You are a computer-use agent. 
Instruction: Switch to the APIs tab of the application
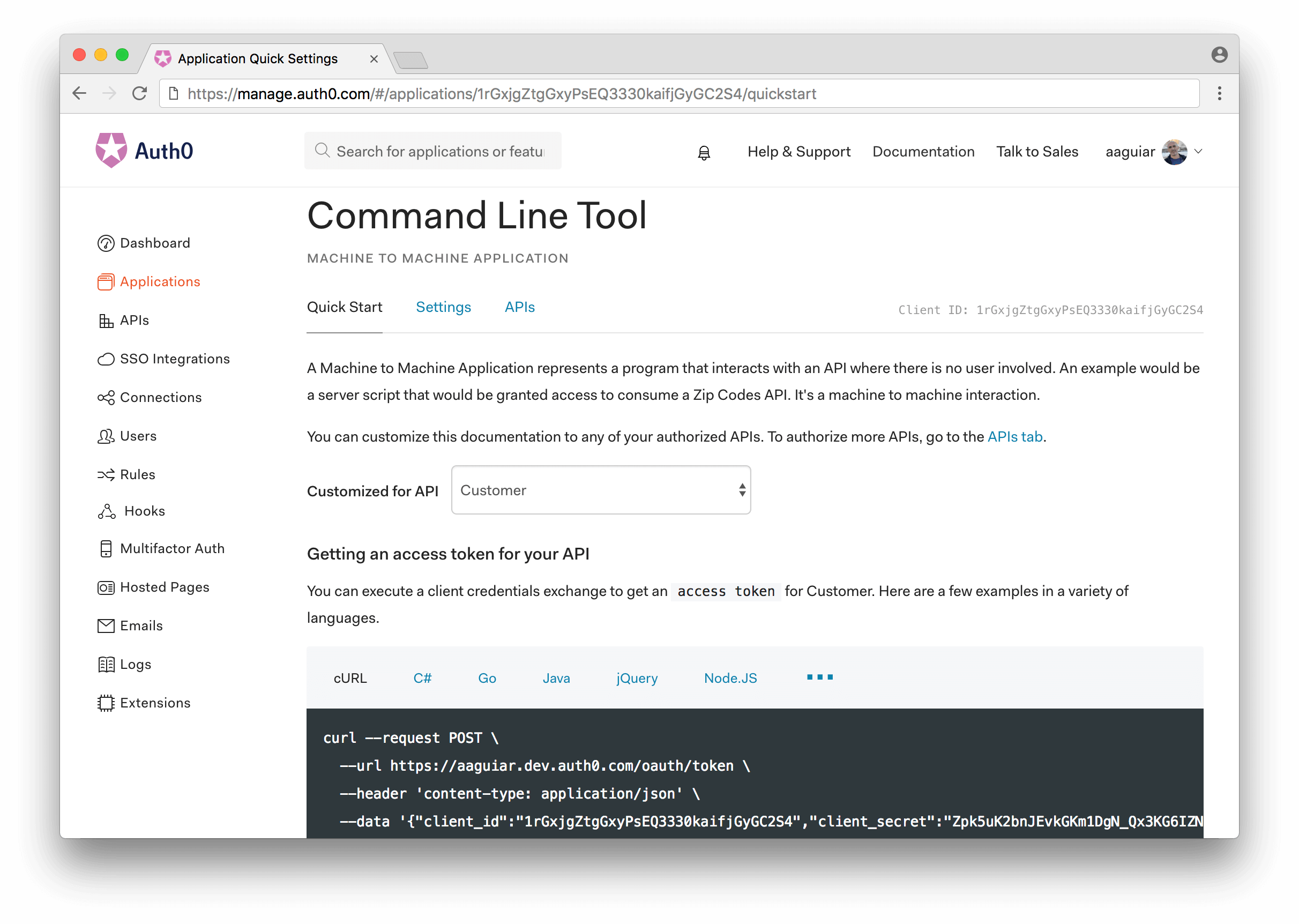(520, 307)
